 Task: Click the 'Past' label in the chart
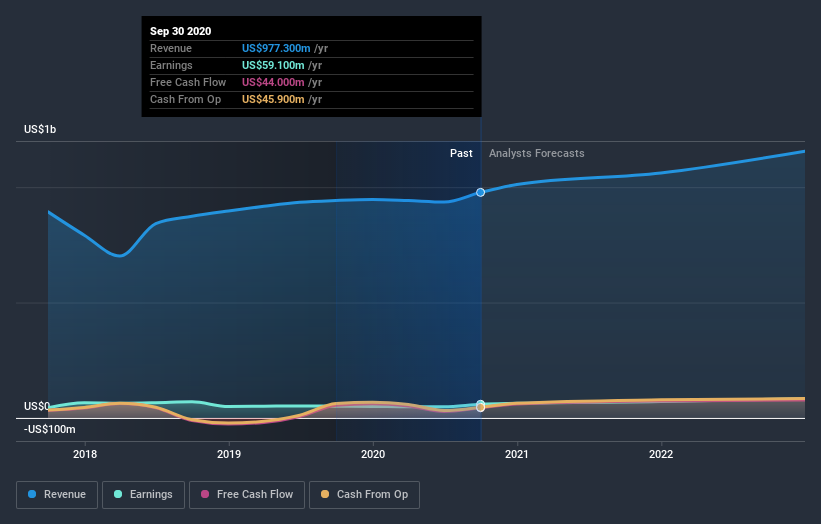461,153
